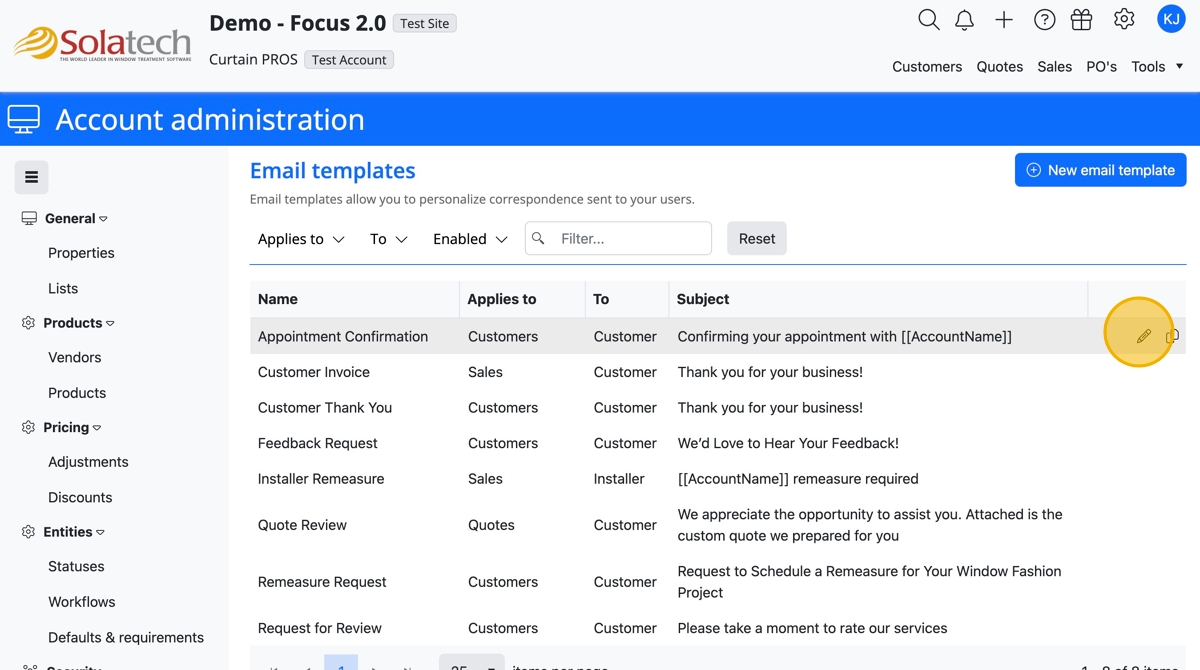Click into the Filter text field
The image size is (1200, 670).
point(630,239)
